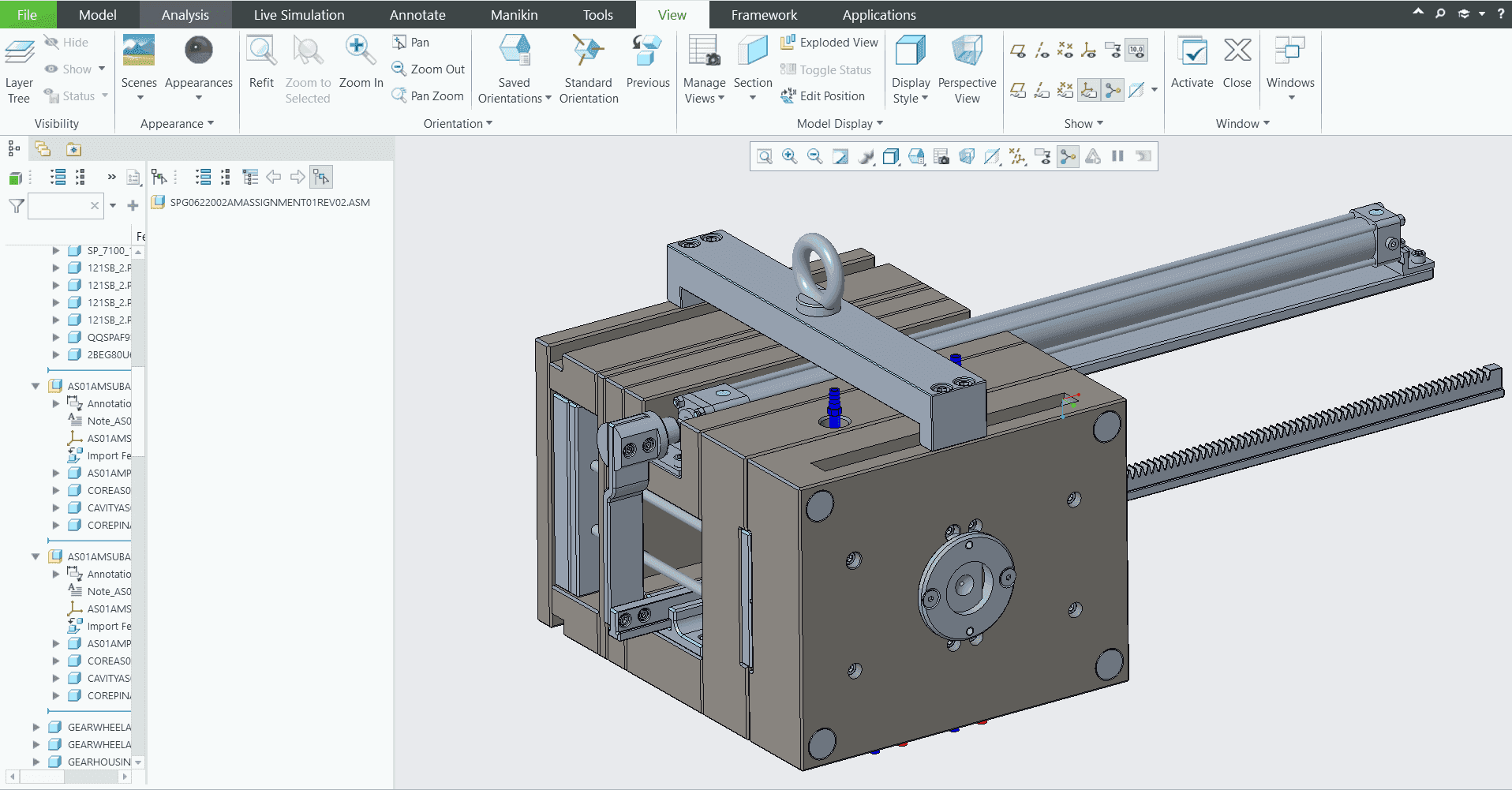
Task: Expand the Model Display group
Action: [x=840, y=124]
